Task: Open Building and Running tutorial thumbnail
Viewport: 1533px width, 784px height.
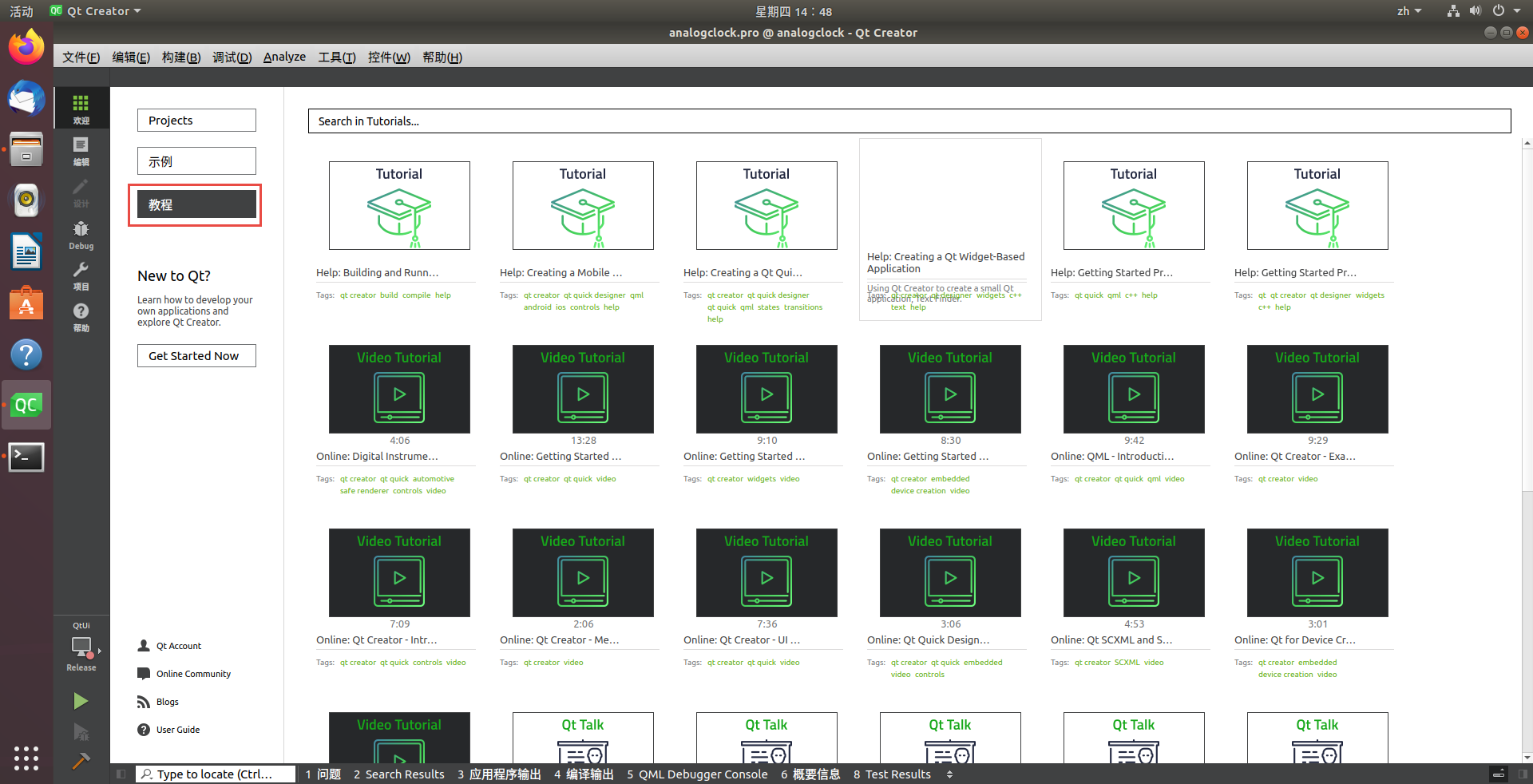Action: [399, 205]
